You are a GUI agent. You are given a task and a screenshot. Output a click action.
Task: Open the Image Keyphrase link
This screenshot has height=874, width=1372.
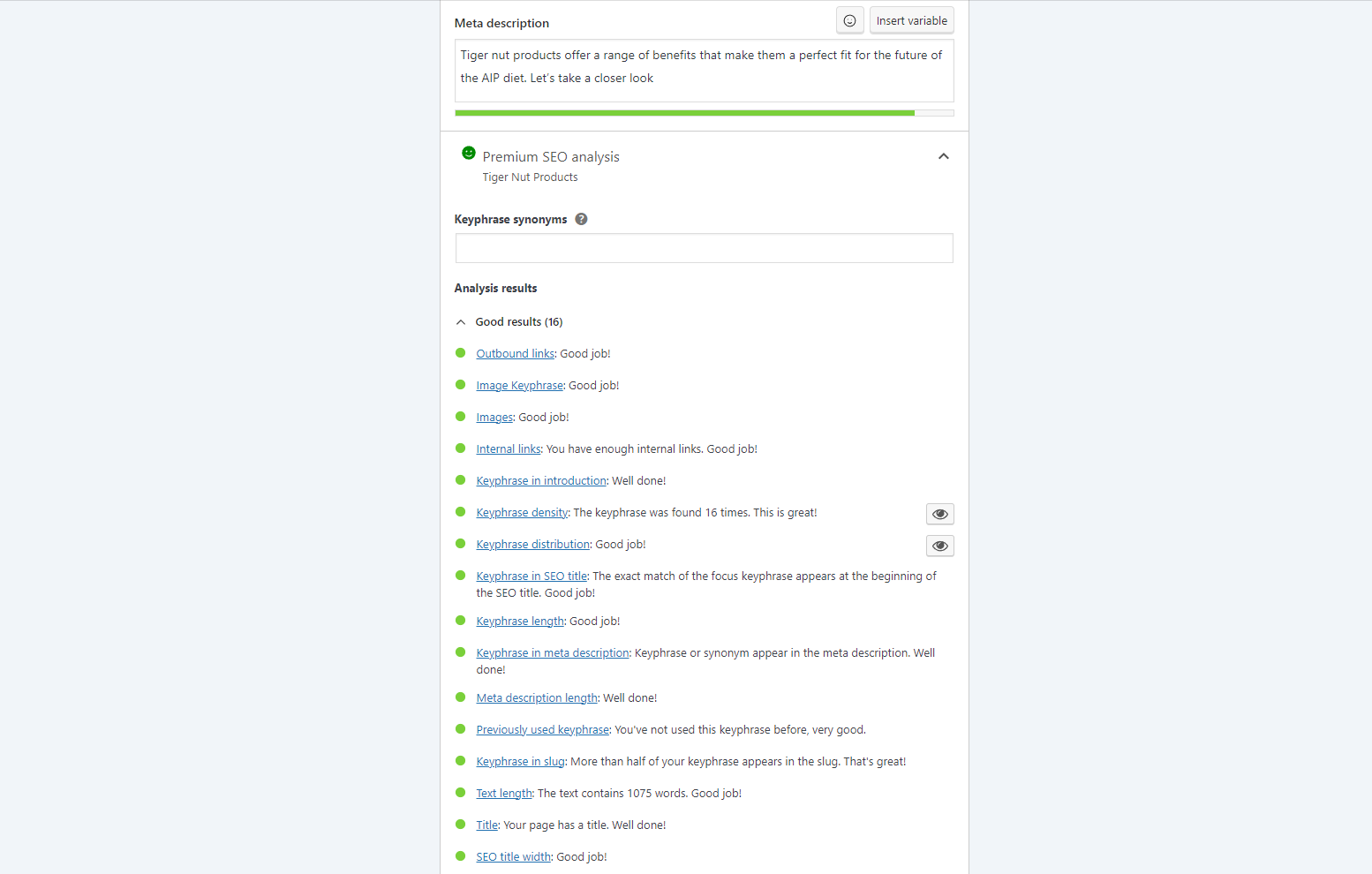[520, 385]
